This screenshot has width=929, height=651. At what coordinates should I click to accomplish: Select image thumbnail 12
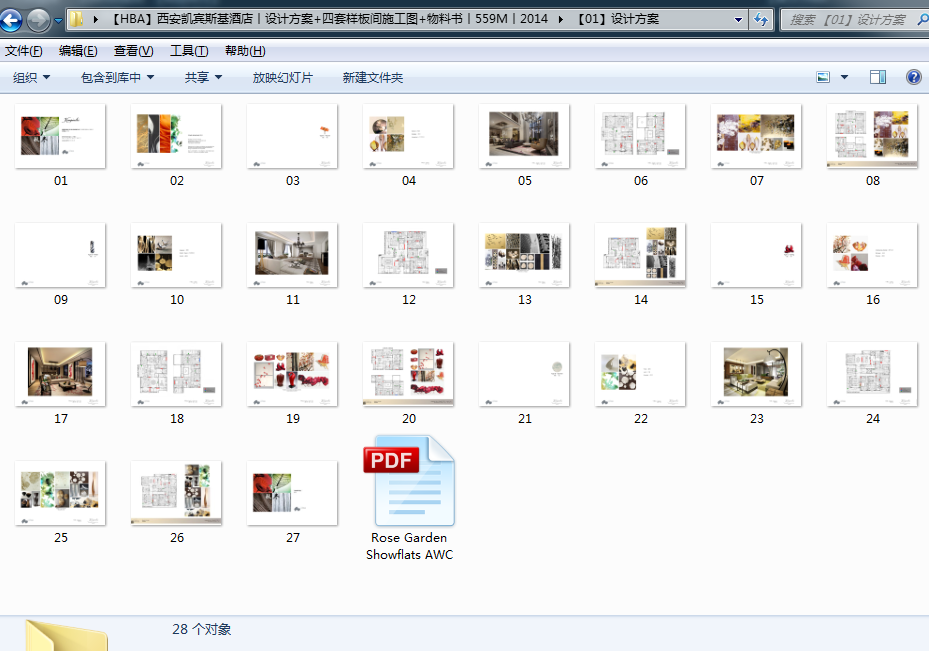tap(408, 255)
